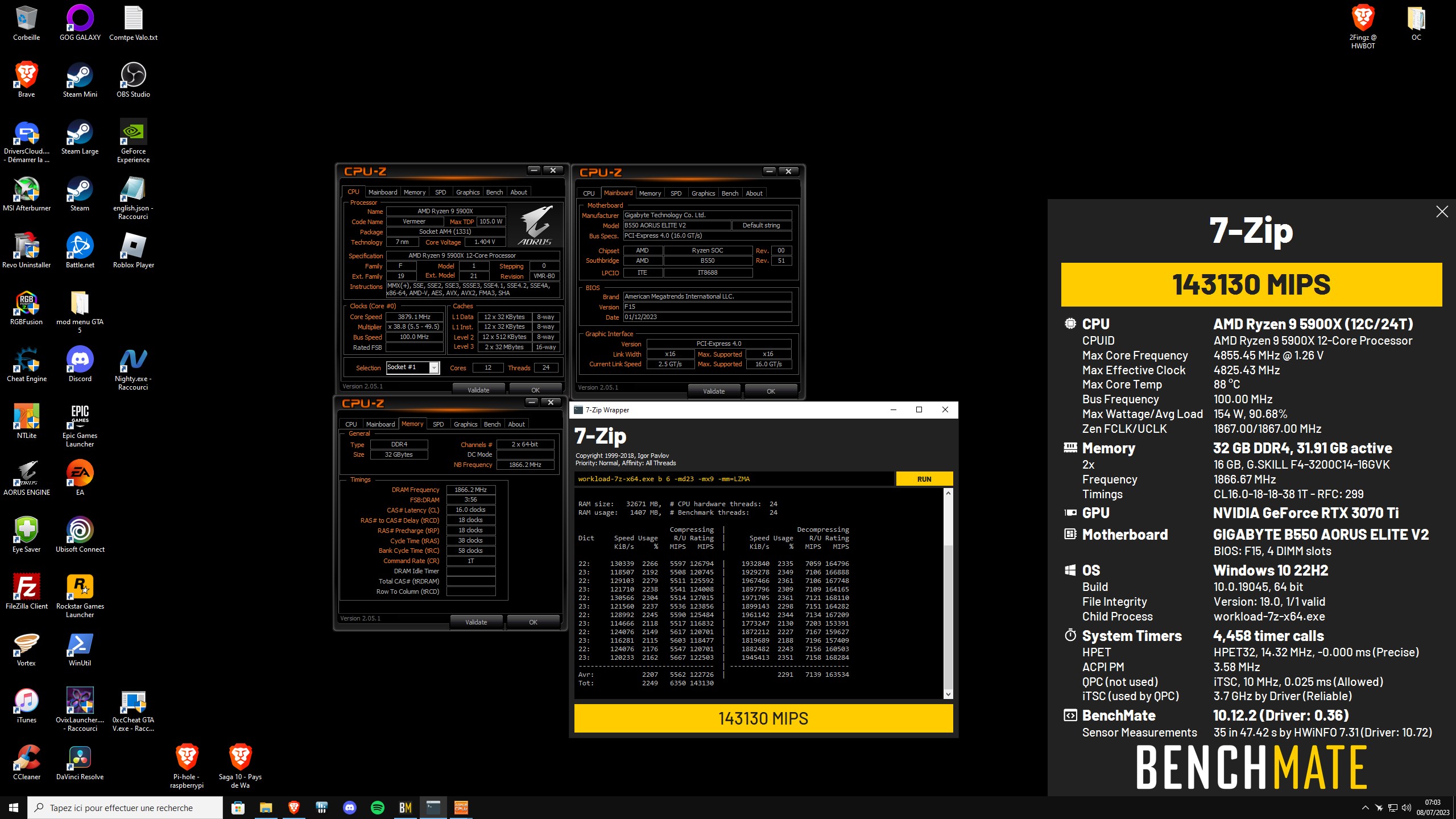Maximize the 7-Zip Wrapper window
This screenshot has width=1456, height=819.
coord(919,410)
